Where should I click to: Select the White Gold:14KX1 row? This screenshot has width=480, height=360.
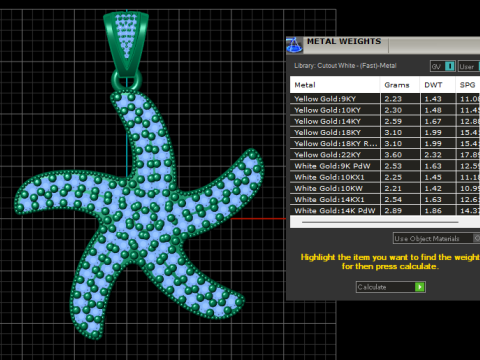pyautogui.click(x=385, y=199)
